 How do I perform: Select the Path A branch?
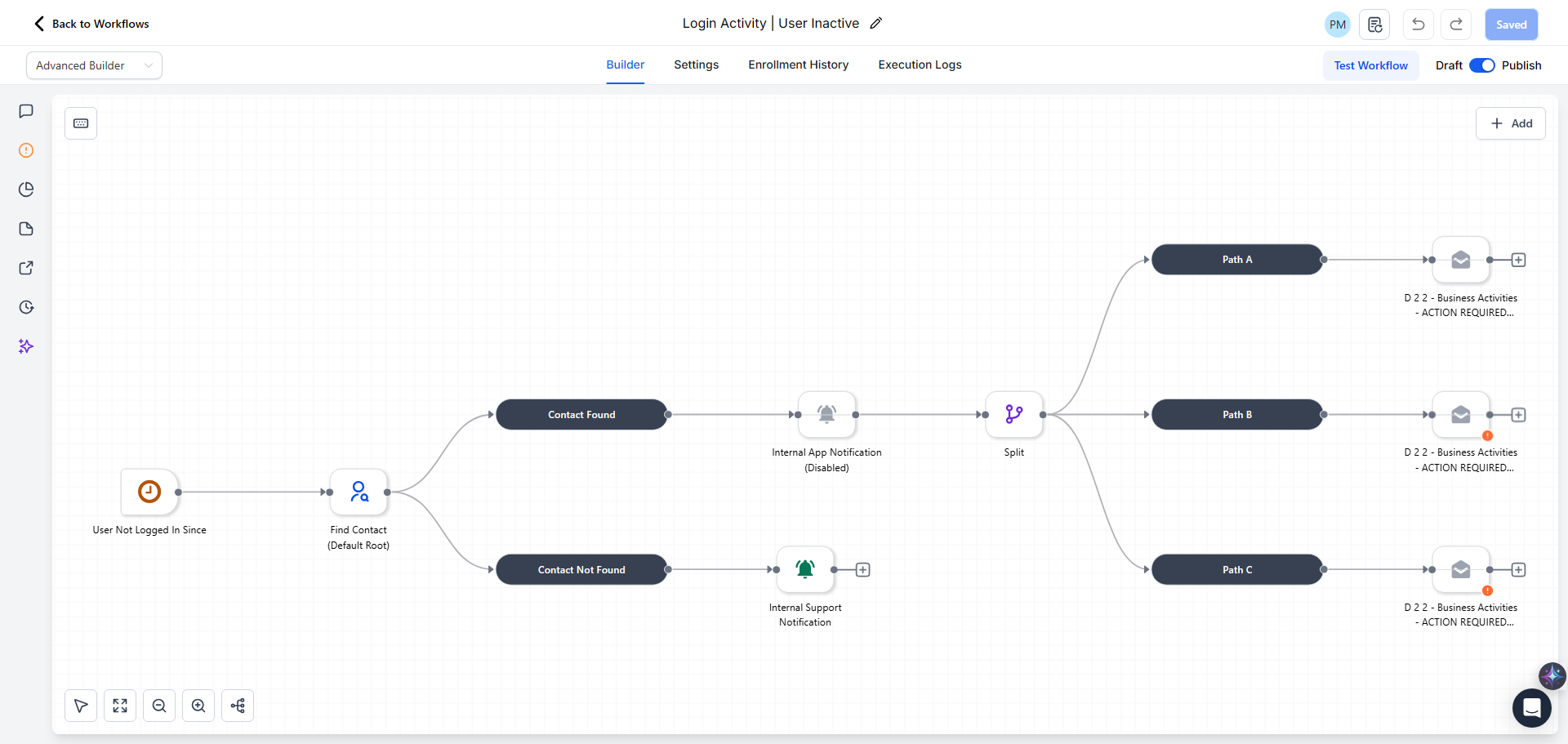1237,260
